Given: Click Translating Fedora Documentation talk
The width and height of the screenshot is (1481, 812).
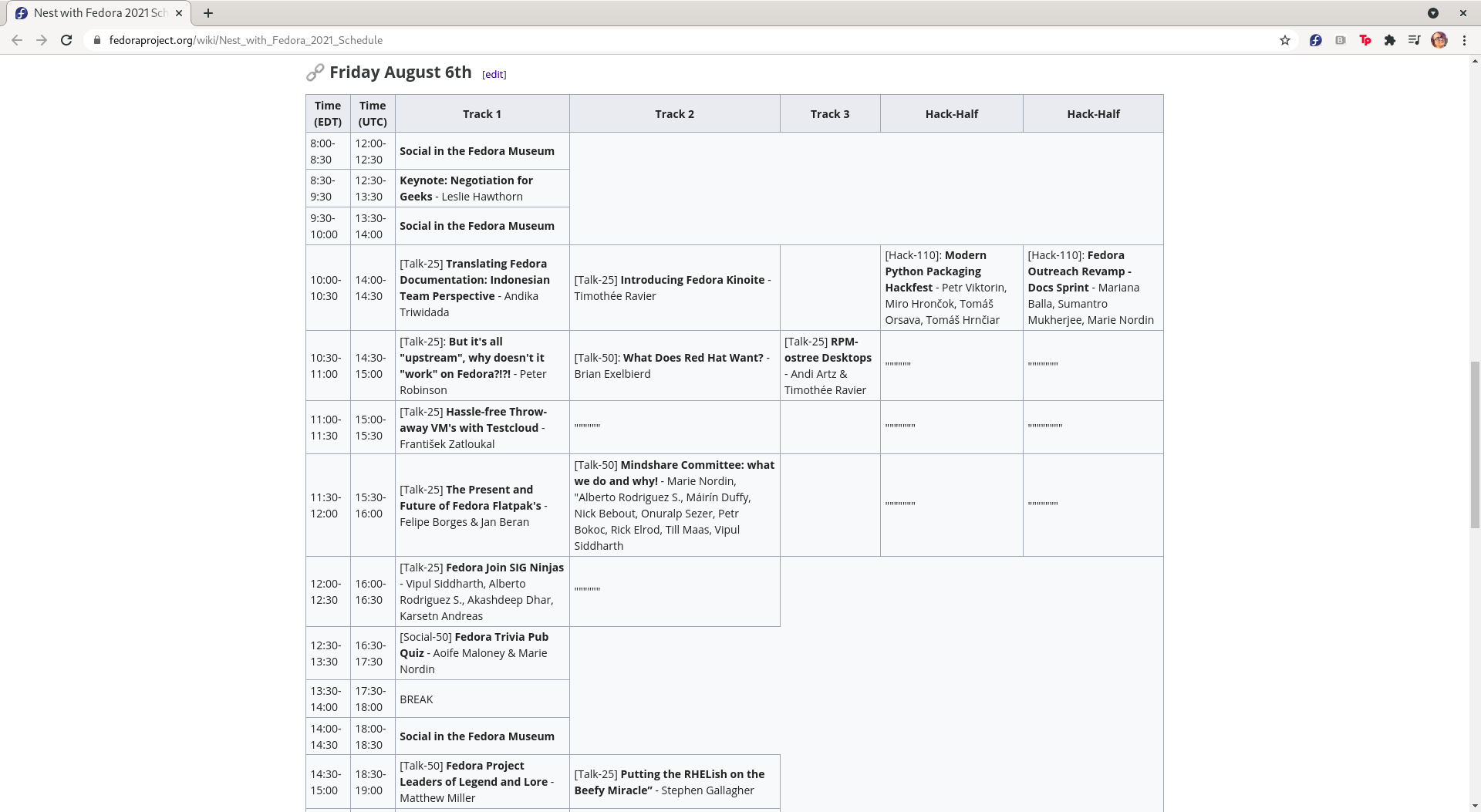Looking at the screenshot, I should 482,288.
